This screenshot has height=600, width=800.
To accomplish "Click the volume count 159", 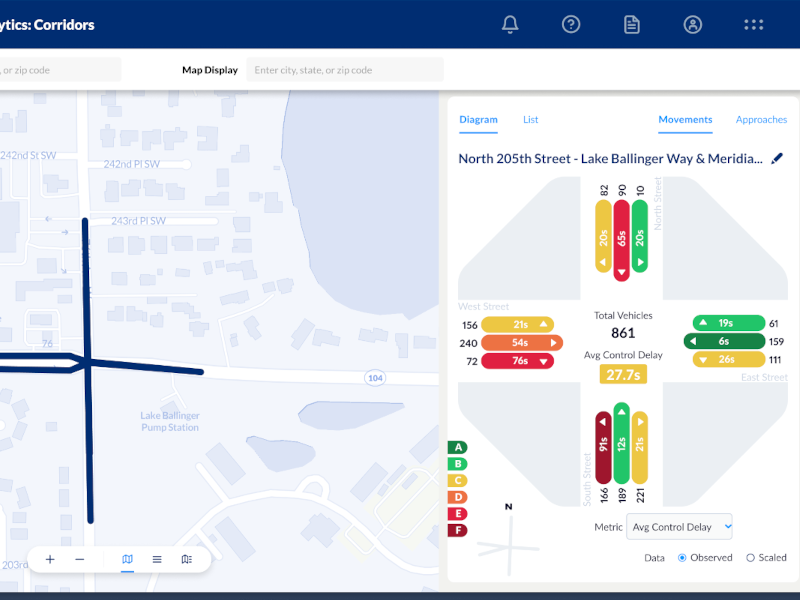I will (776, 341).
